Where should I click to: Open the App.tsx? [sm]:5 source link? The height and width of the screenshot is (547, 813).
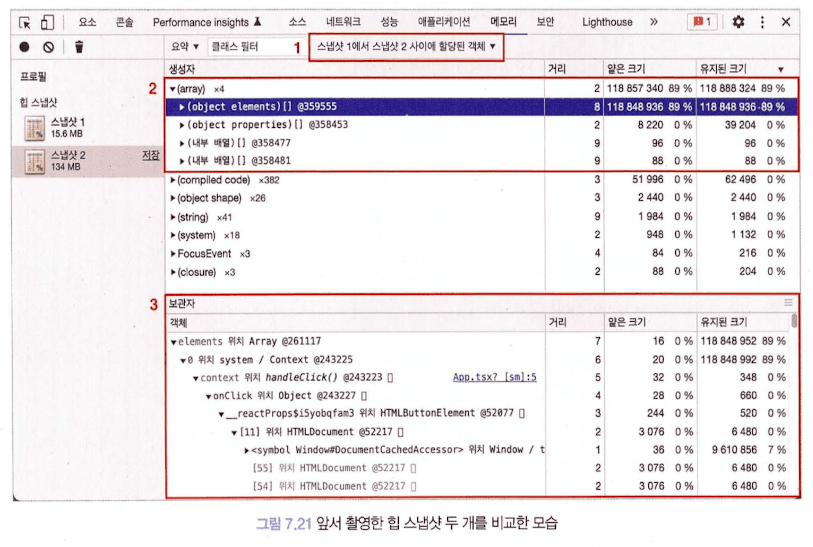click(495, 377)
